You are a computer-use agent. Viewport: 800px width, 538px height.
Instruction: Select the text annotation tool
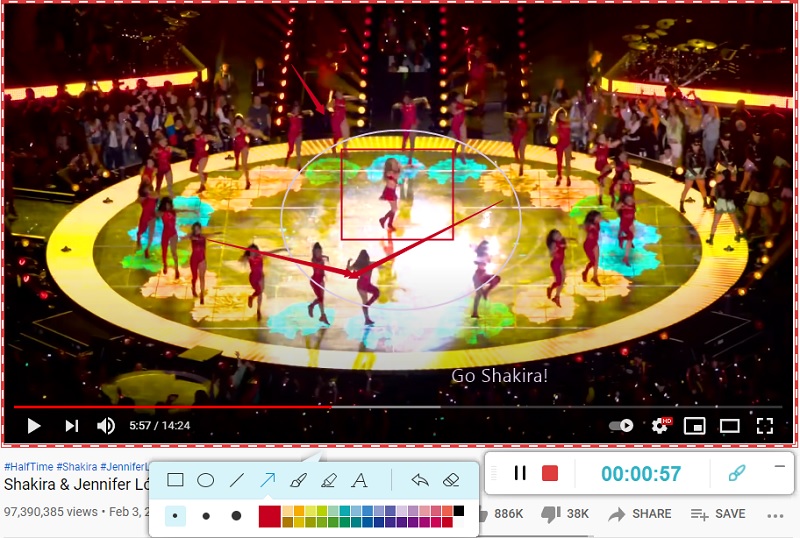(x=360, y=480)
